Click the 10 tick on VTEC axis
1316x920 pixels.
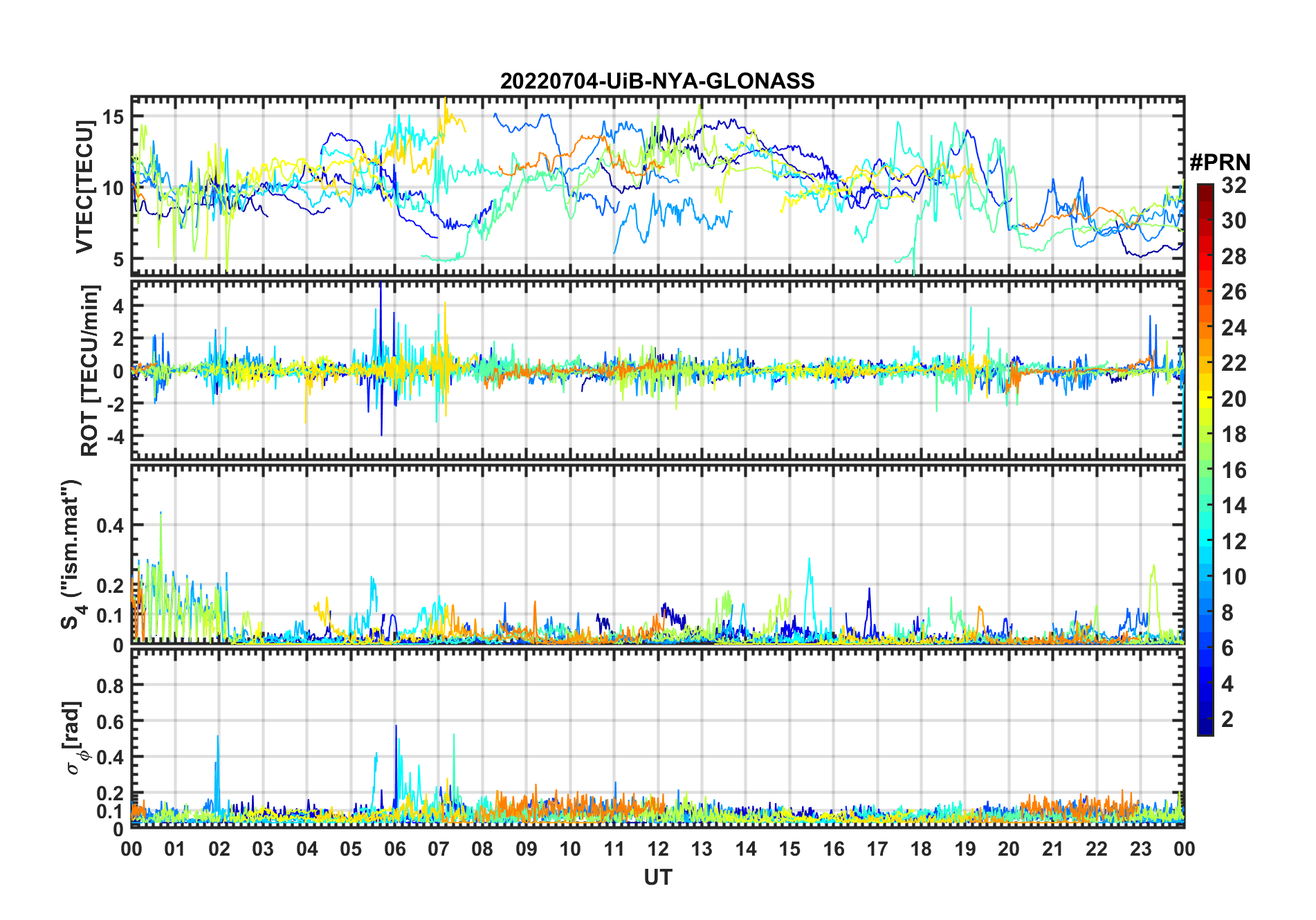113,188
